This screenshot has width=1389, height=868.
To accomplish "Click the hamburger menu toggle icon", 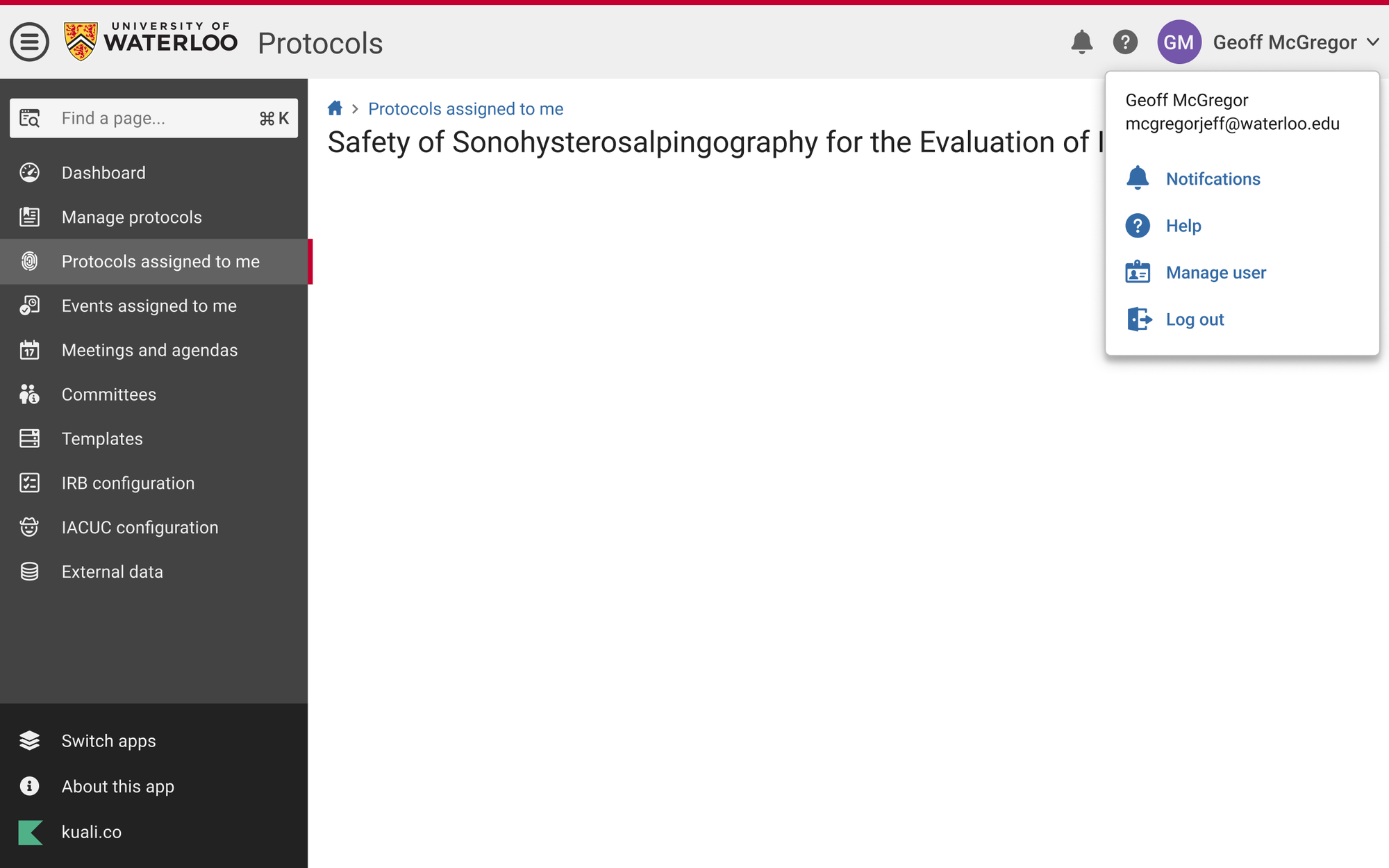I will [29, 42].
